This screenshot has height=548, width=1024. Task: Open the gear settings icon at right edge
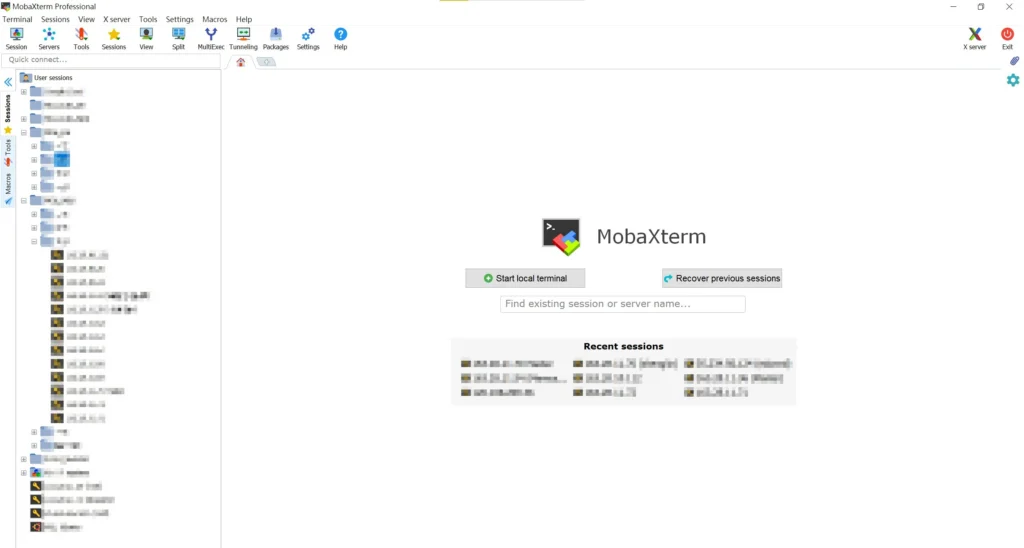(x=1013, y=80)
